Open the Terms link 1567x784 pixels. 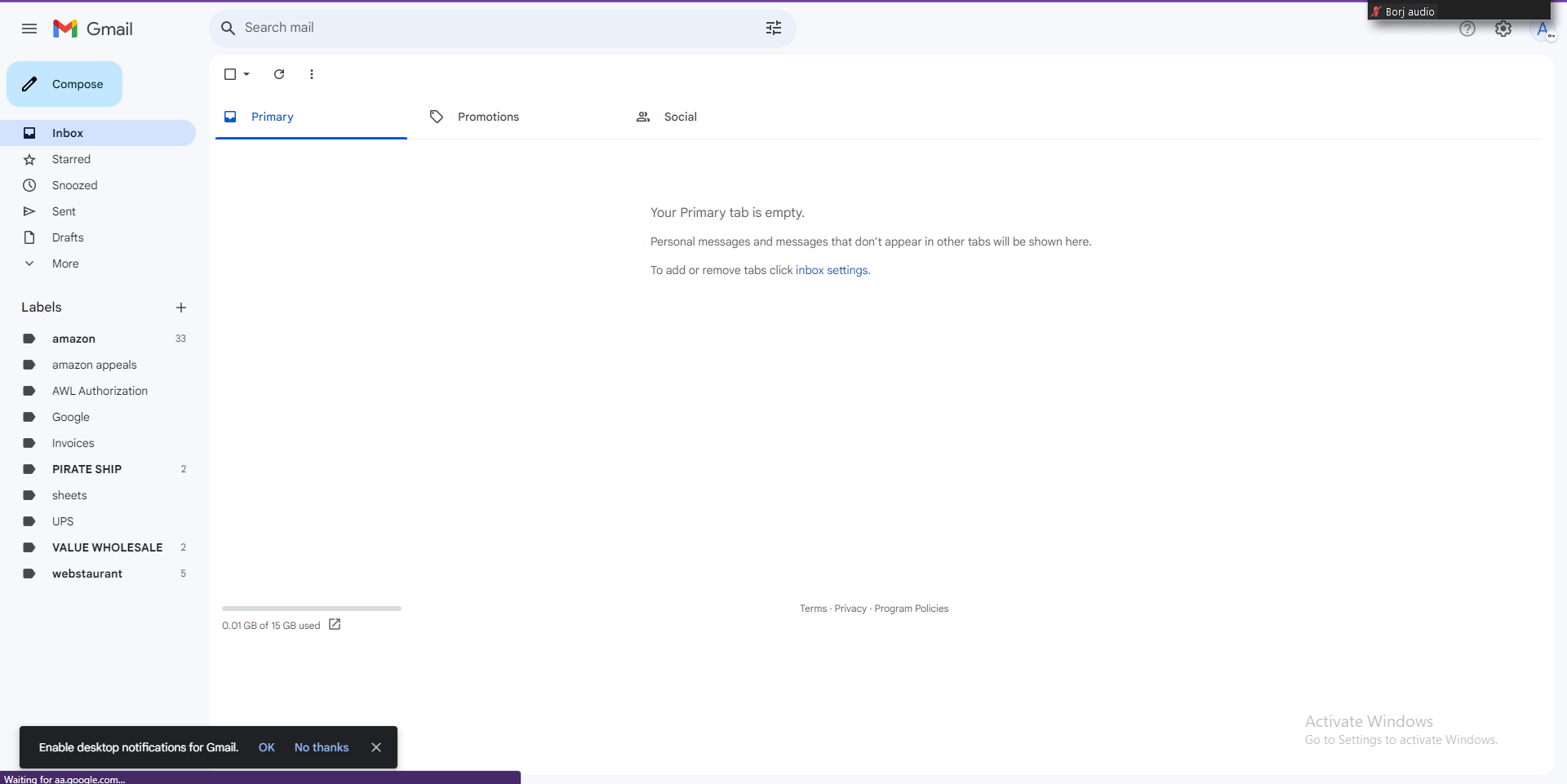pyautogui.click(x=813, y=609)
